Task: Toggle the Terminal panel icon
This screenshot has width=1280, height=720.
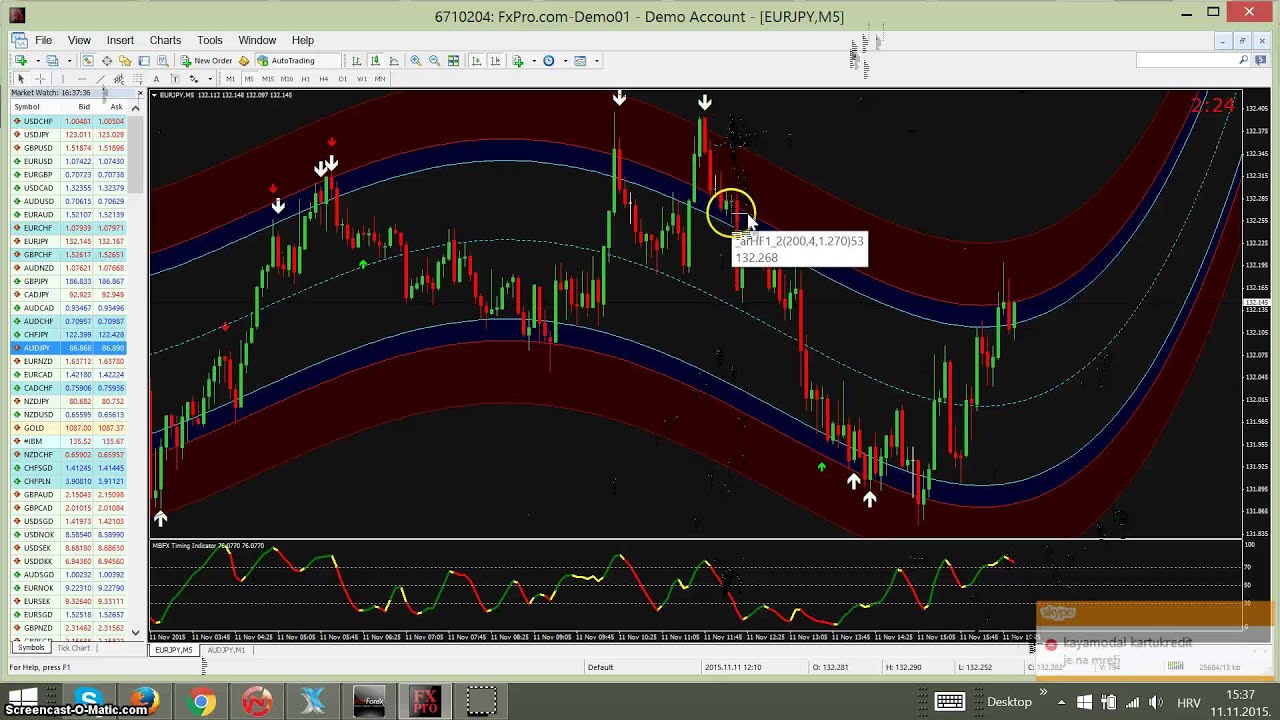Action: [x=144, y=61]
